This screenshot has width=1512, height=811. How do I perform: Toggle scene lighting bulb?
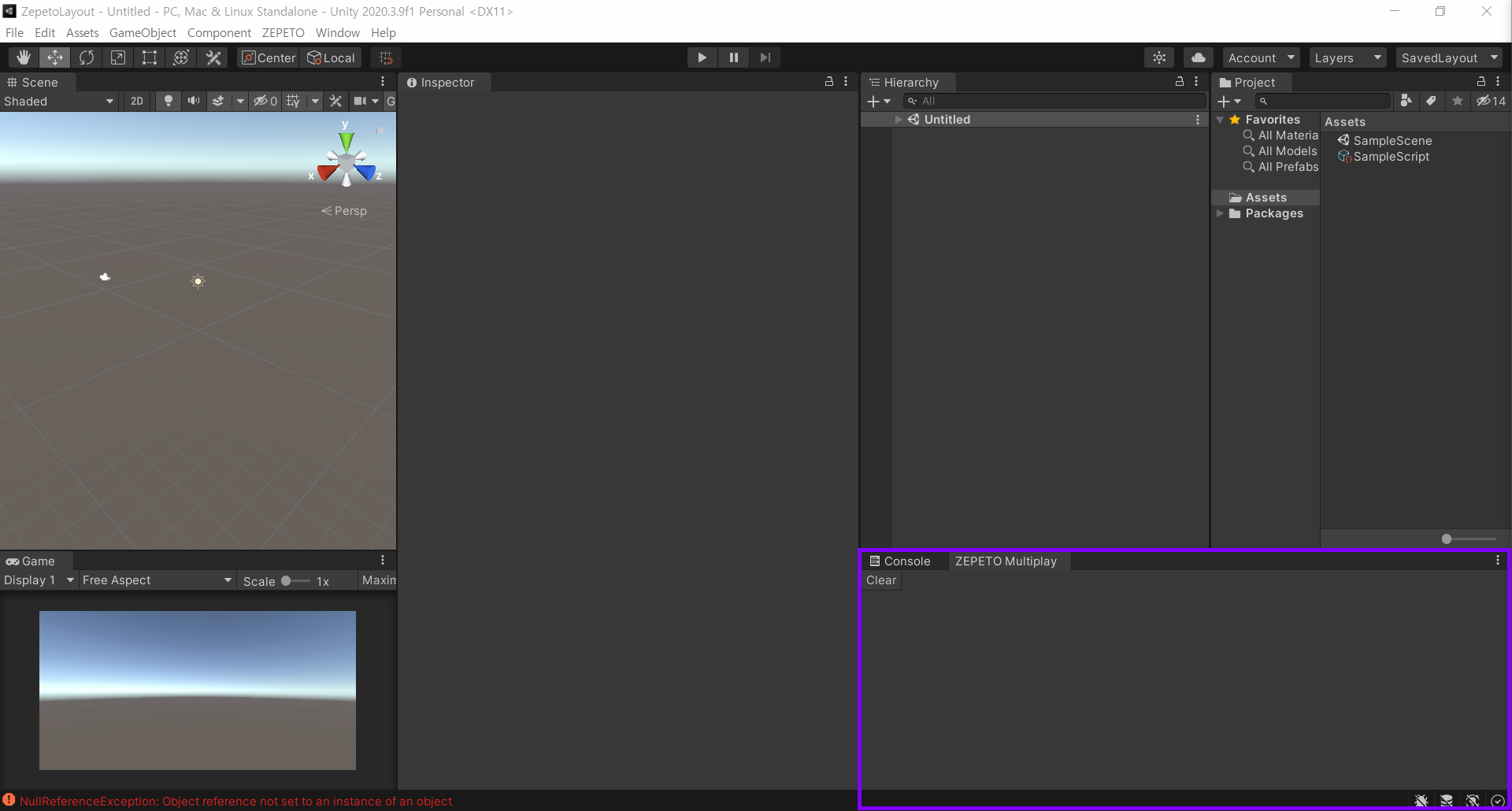point(168,101)
